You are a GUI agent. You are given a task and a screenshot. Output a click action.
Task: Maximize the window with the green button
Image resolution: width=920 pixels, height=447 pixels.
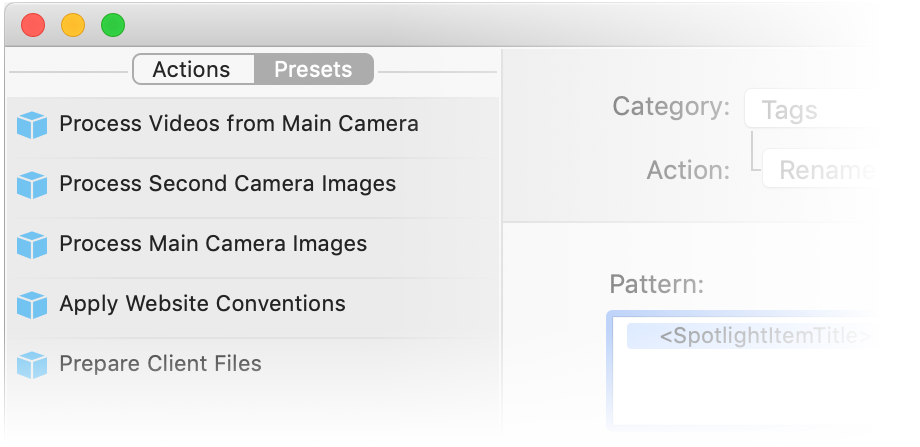[113, 25]
